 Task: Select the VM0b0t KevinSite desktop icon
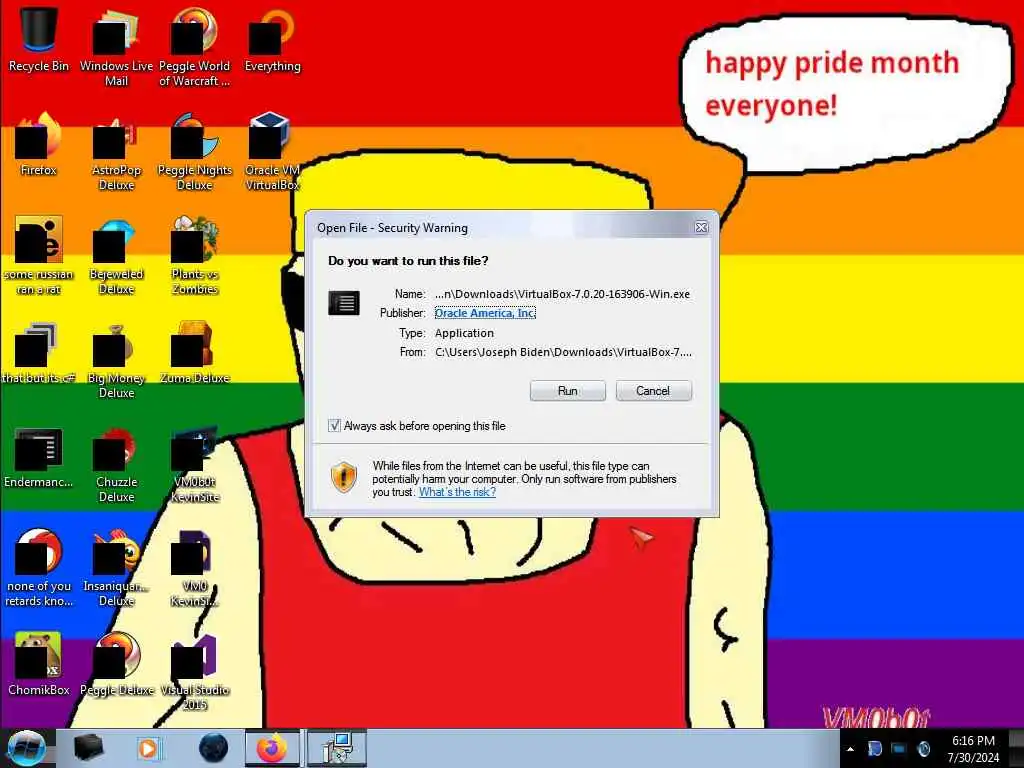(195, 464)
